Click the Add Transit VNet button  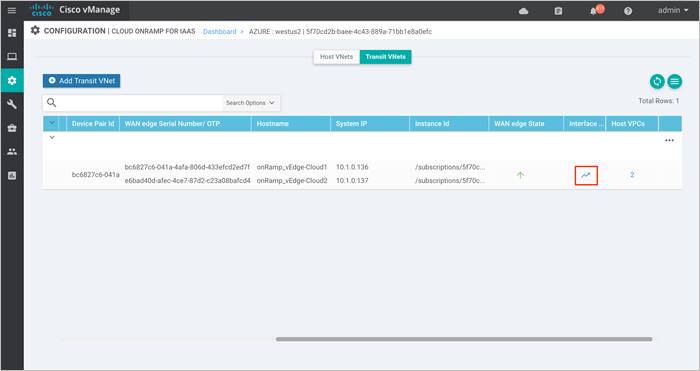click(82, 81)
